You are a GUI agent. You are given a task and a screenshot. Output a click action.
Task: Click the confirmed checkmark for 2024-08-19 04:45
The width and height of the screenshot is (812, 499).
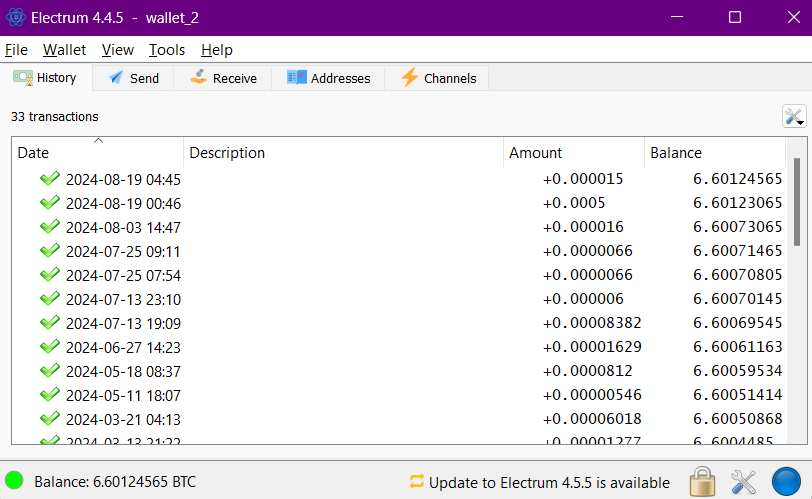click(x=50, y=179)
